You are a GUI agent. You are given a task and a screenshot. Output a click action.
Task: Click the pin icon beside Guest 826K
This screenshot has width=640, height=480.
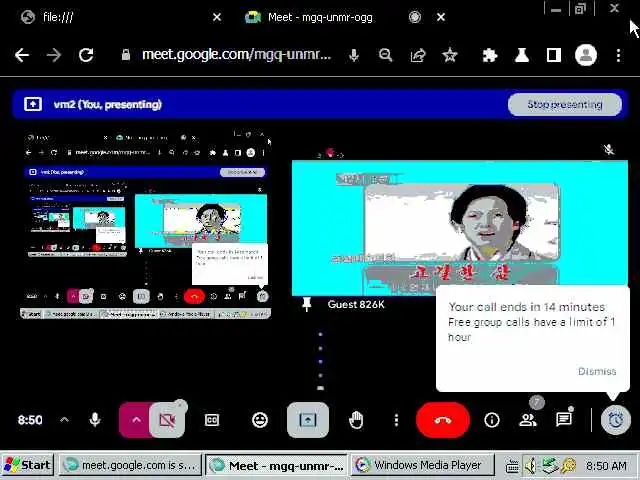(307, 304)
